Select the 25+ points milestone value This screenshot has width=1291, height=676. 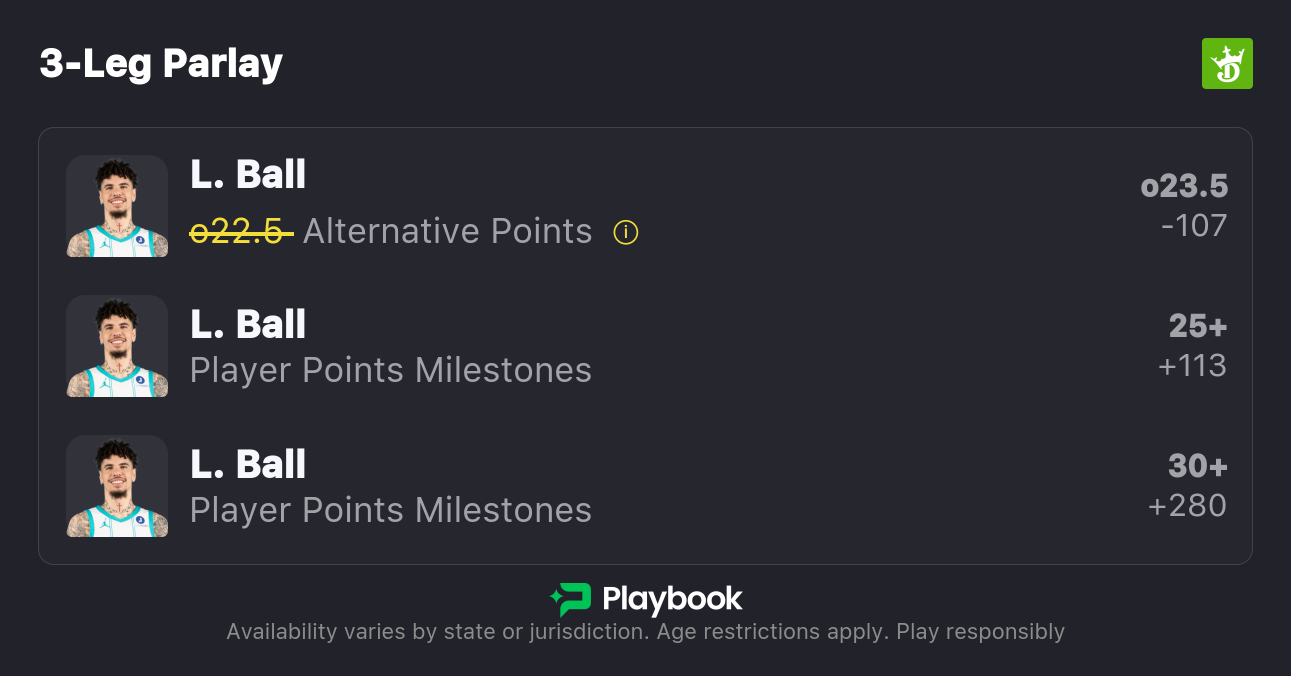click(1198, 326)
